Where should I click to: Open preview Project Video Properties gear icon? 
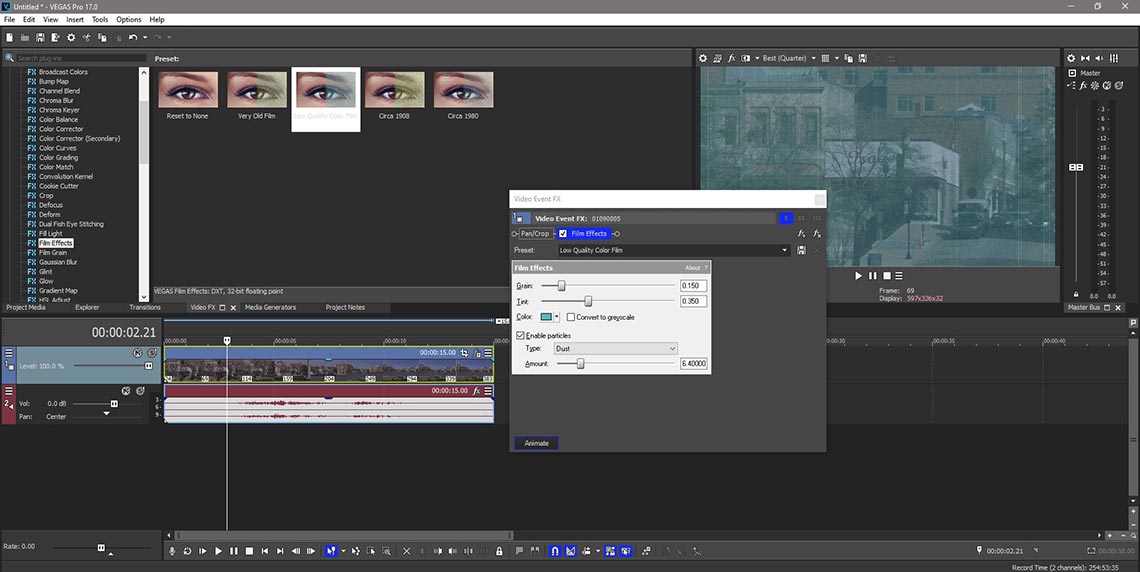pyautogui.click(x=702, y=58)
